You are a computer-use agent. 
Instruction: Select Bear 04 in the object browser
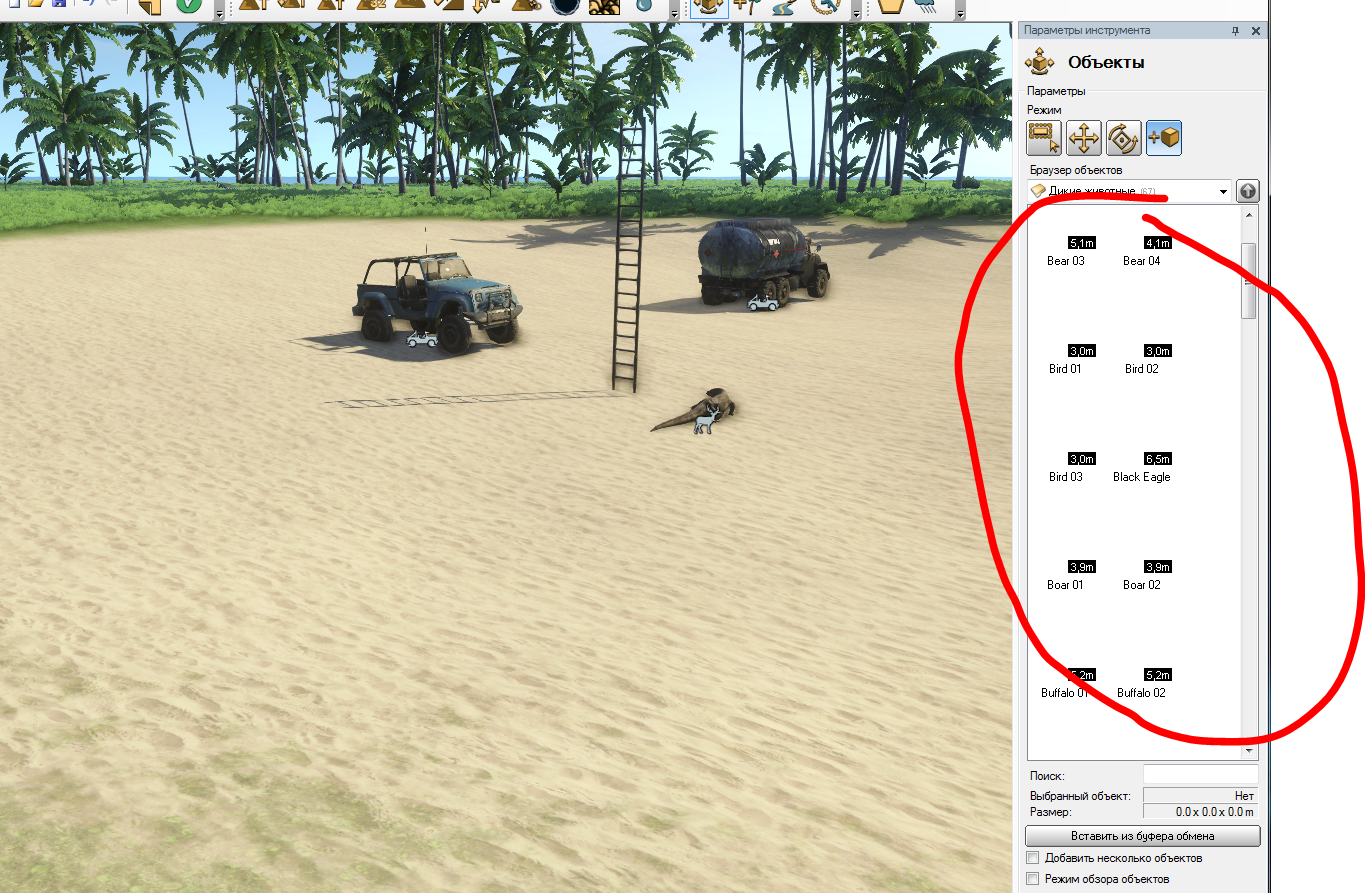point(1141,261)
